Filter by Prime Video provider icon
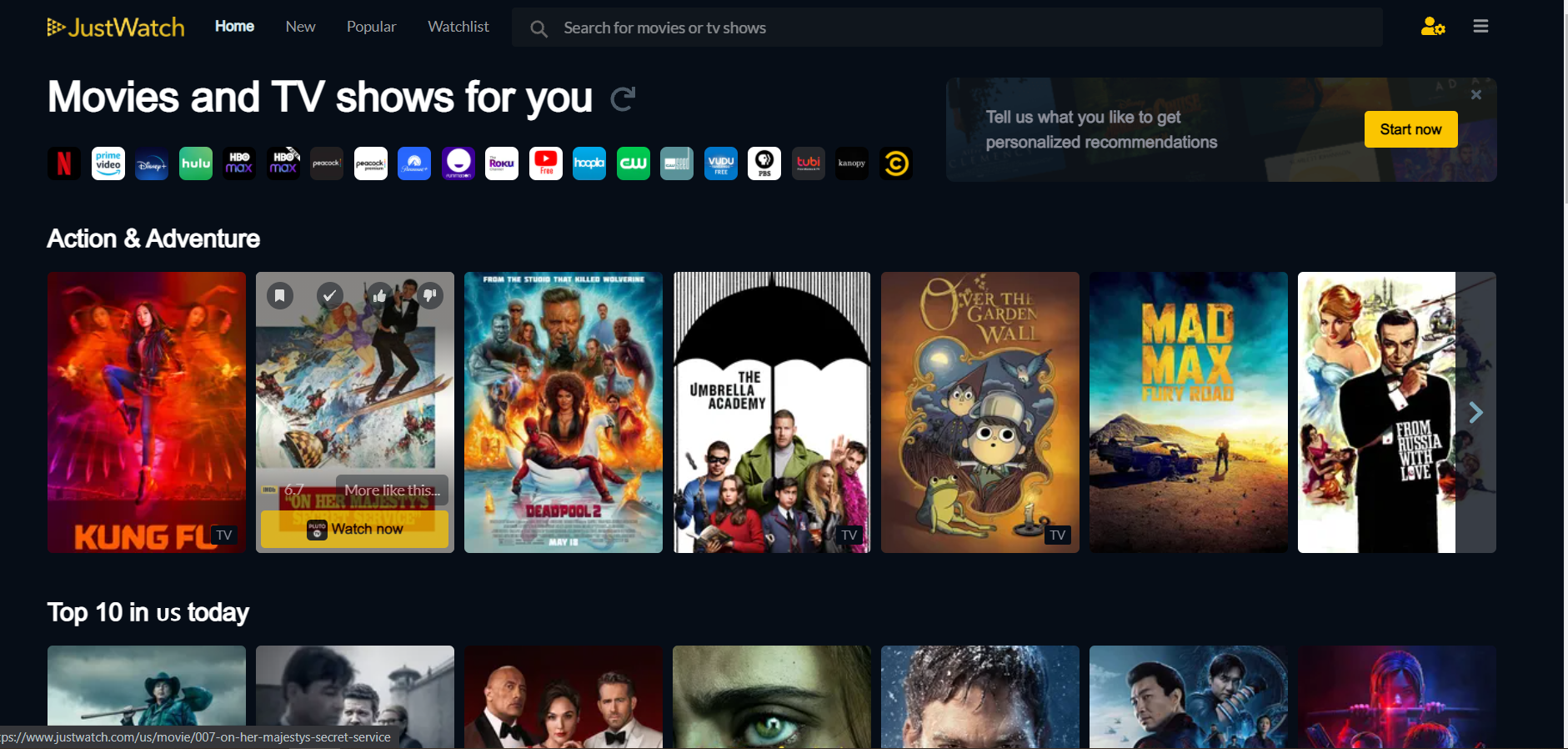This screenshot has width=1568, height=749. point(108,163)
